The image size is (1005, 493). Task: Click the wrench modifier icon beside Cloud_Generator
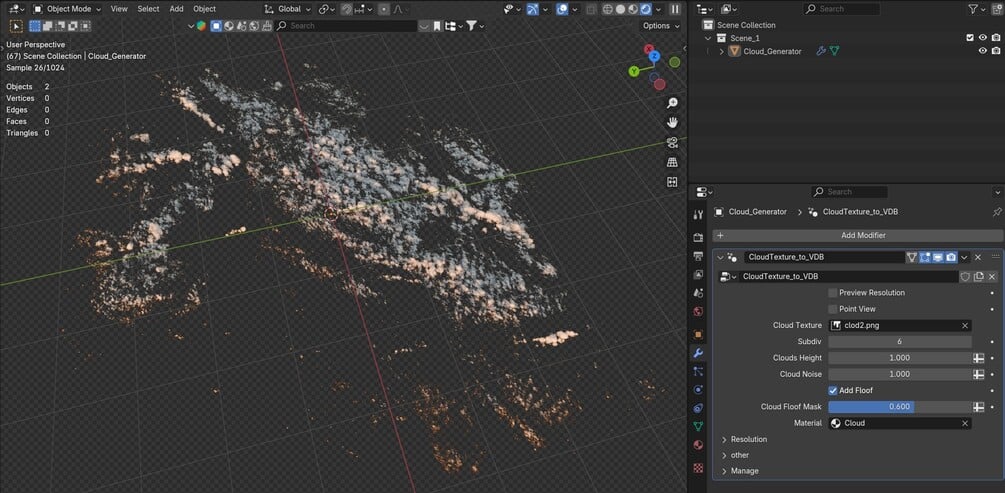821,51
